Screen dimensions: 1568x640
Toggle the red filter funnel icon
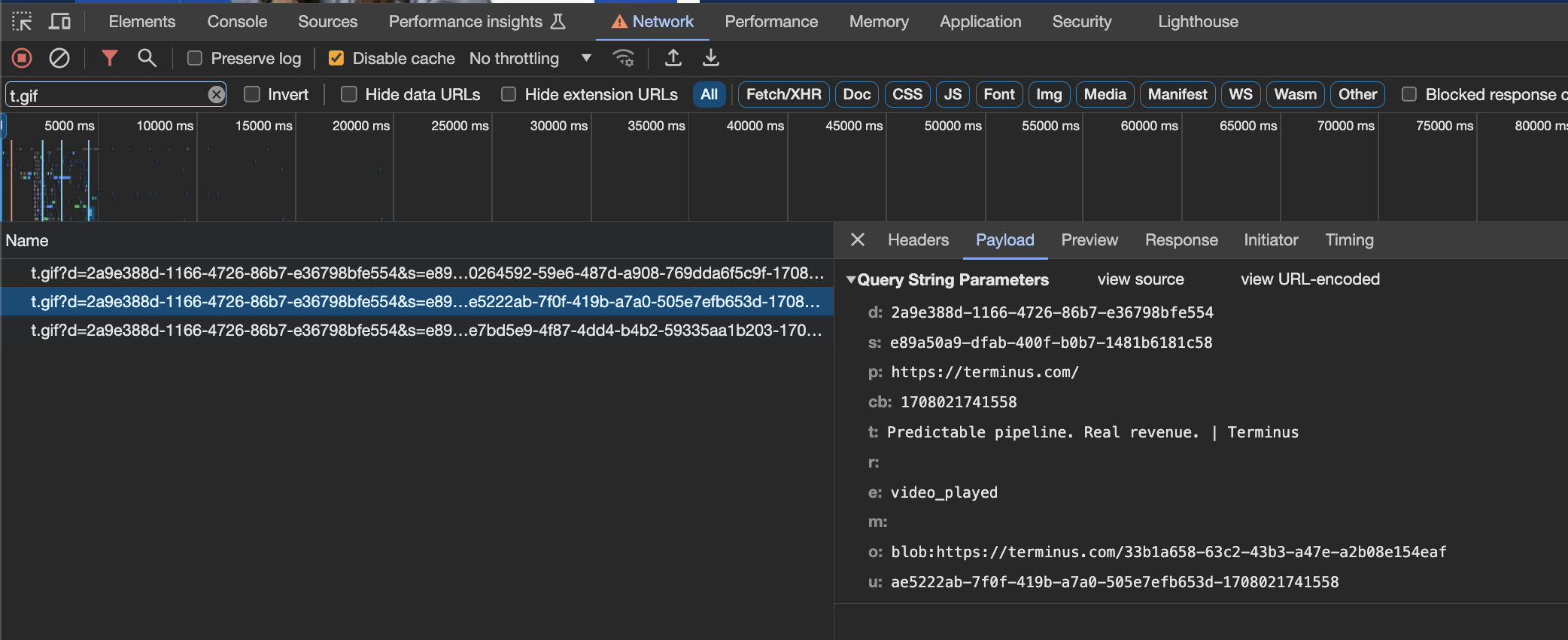tap(110, 58)
